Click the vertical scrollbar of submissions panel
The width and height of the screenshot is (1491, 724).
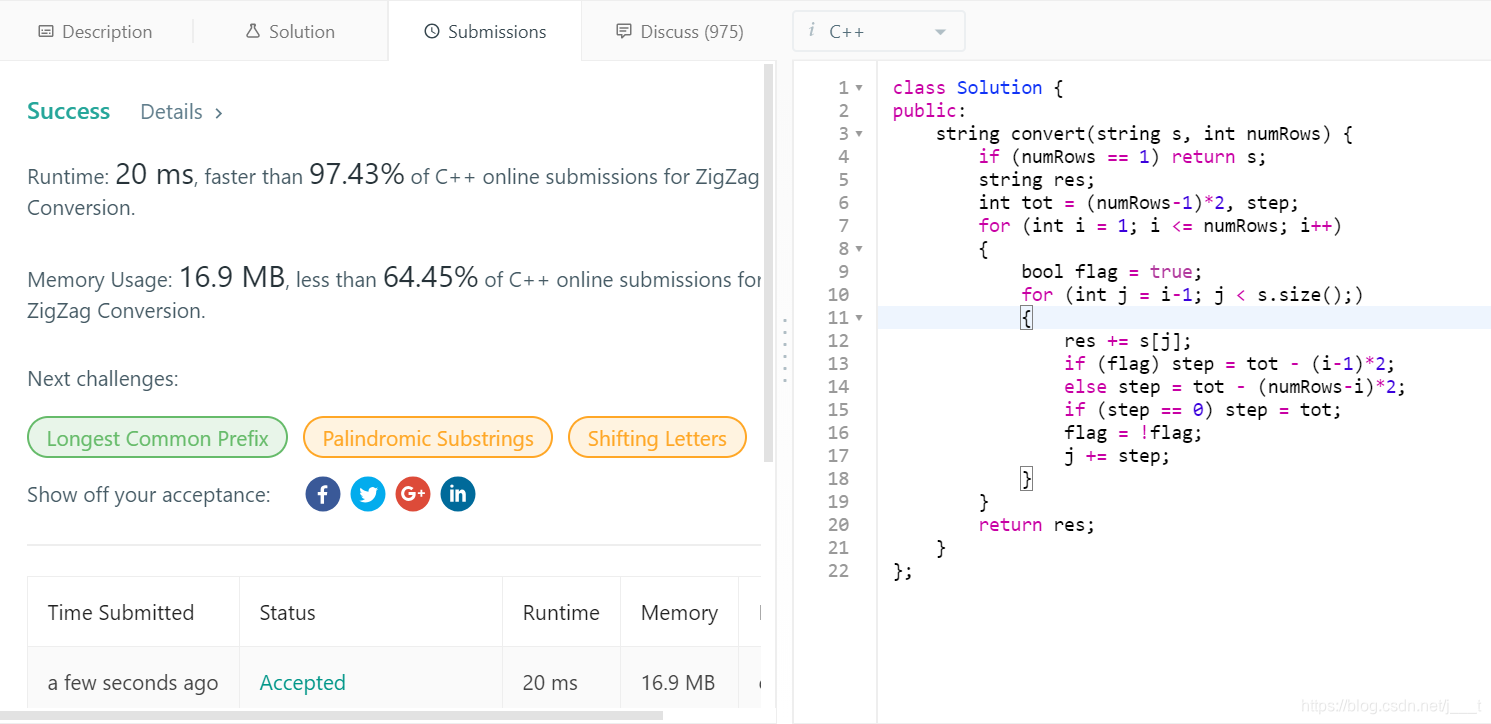tap(768, 262)
